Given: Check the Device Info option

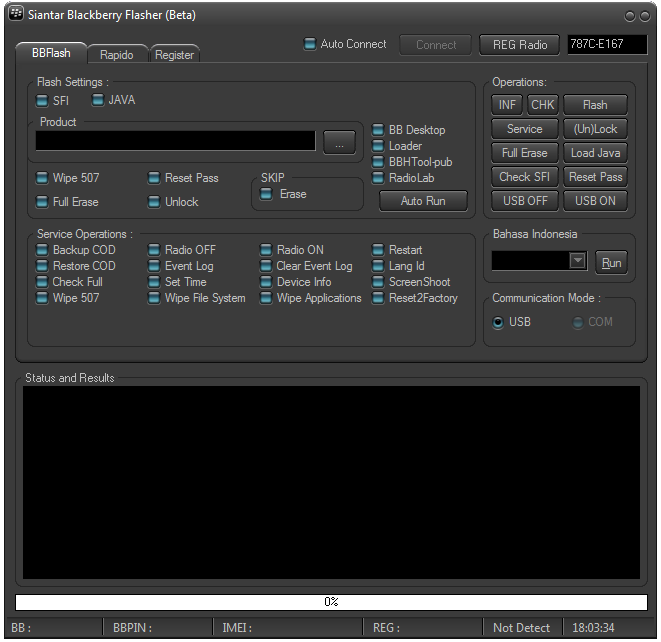Looking at the screenshot, I should click(x=266, y=282).
